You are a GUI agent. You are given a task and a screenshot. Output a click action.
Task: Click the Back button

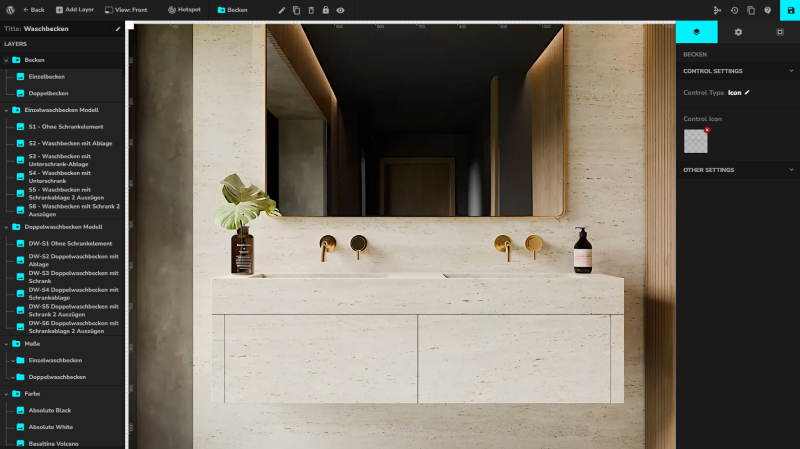pyautogui.click(x=34, y=10)
